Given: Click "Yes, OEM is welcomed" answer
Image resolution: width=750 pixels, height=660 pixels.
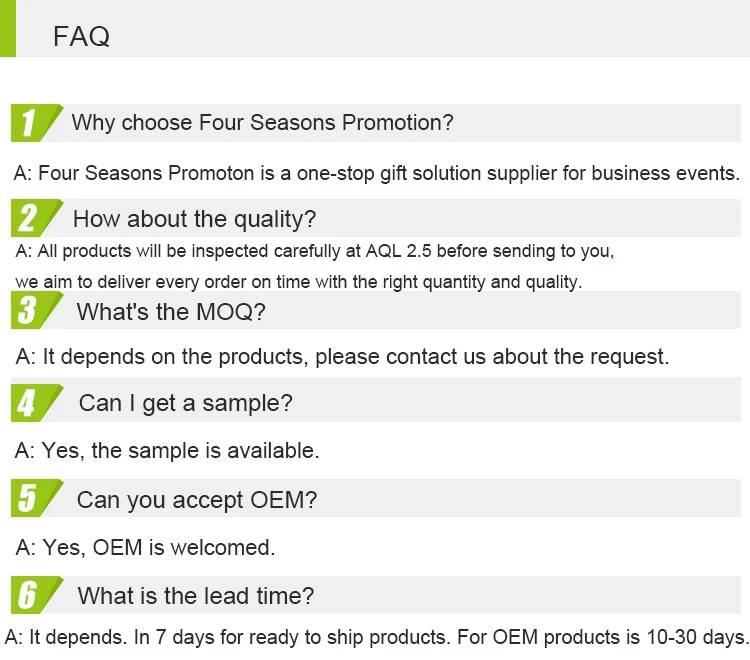Looking at the screenshot, I should click(x=145, y=547).
